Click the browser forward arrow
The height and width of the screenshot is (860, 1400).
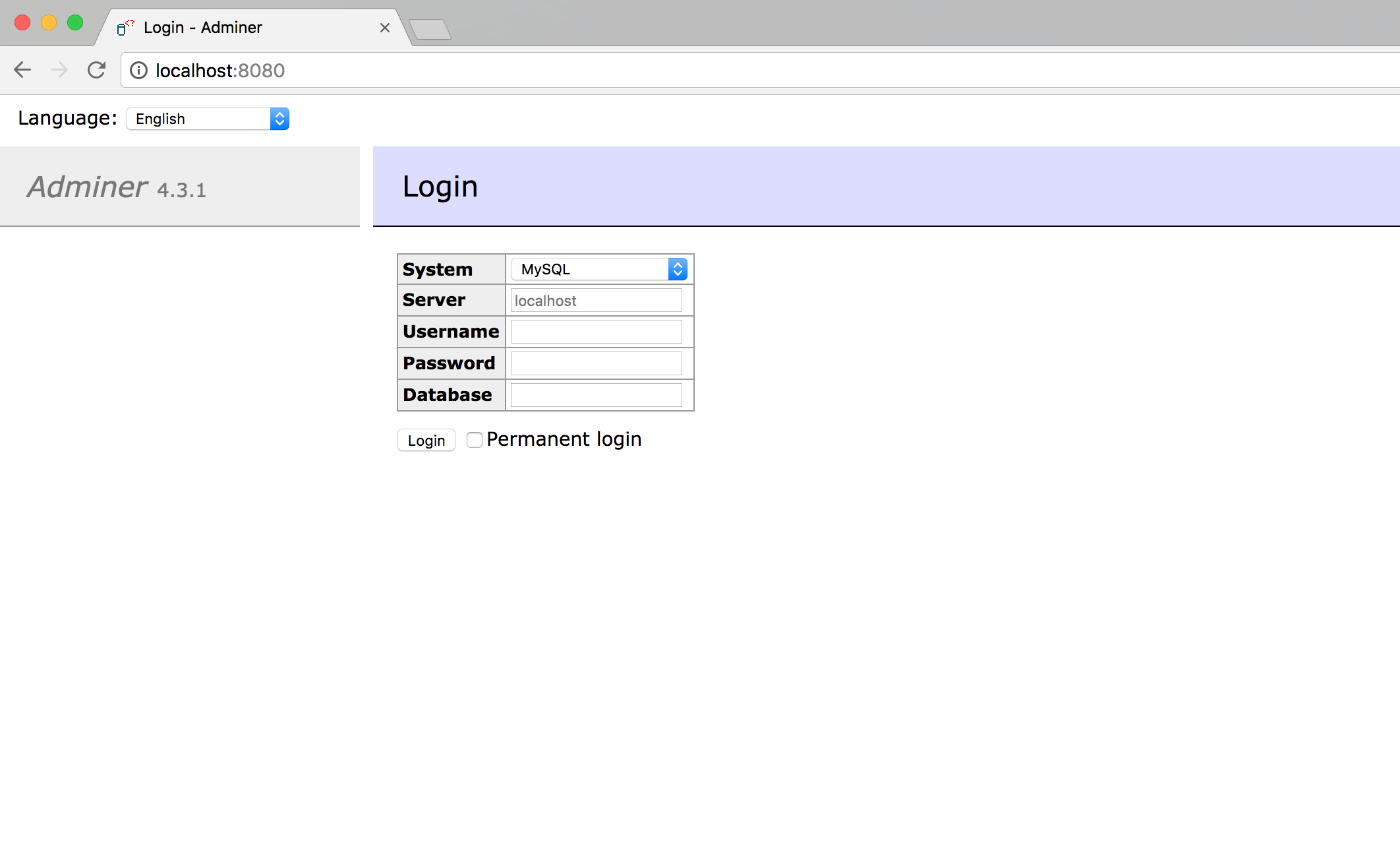click(x=59, y=70)
